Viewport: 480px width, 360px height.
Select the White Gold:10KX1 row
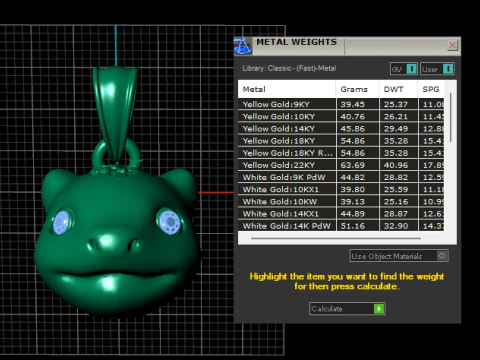(x=341, y=190)
